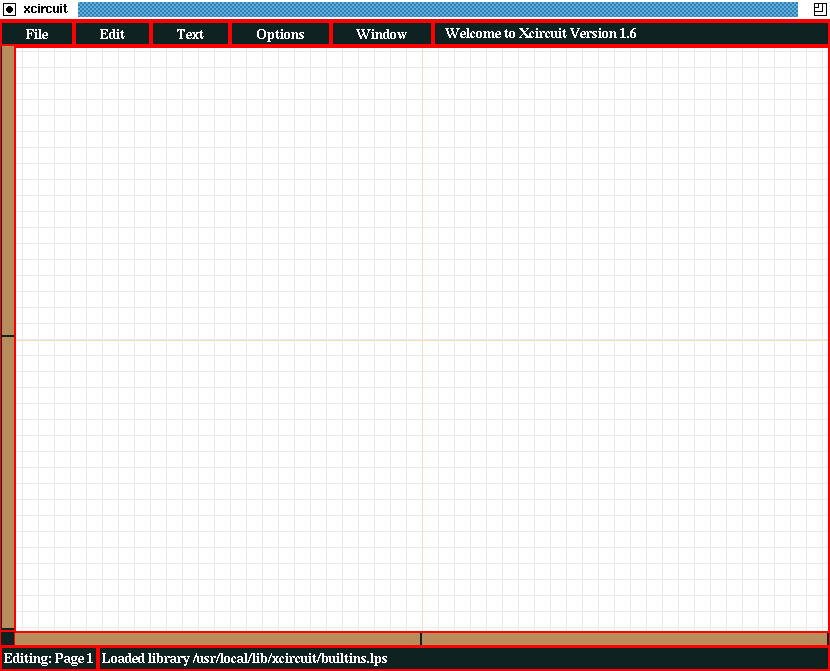Open the Text menu
Viewport: 830px width, 671px height.
pyautogui.click(x=190, y=34)
